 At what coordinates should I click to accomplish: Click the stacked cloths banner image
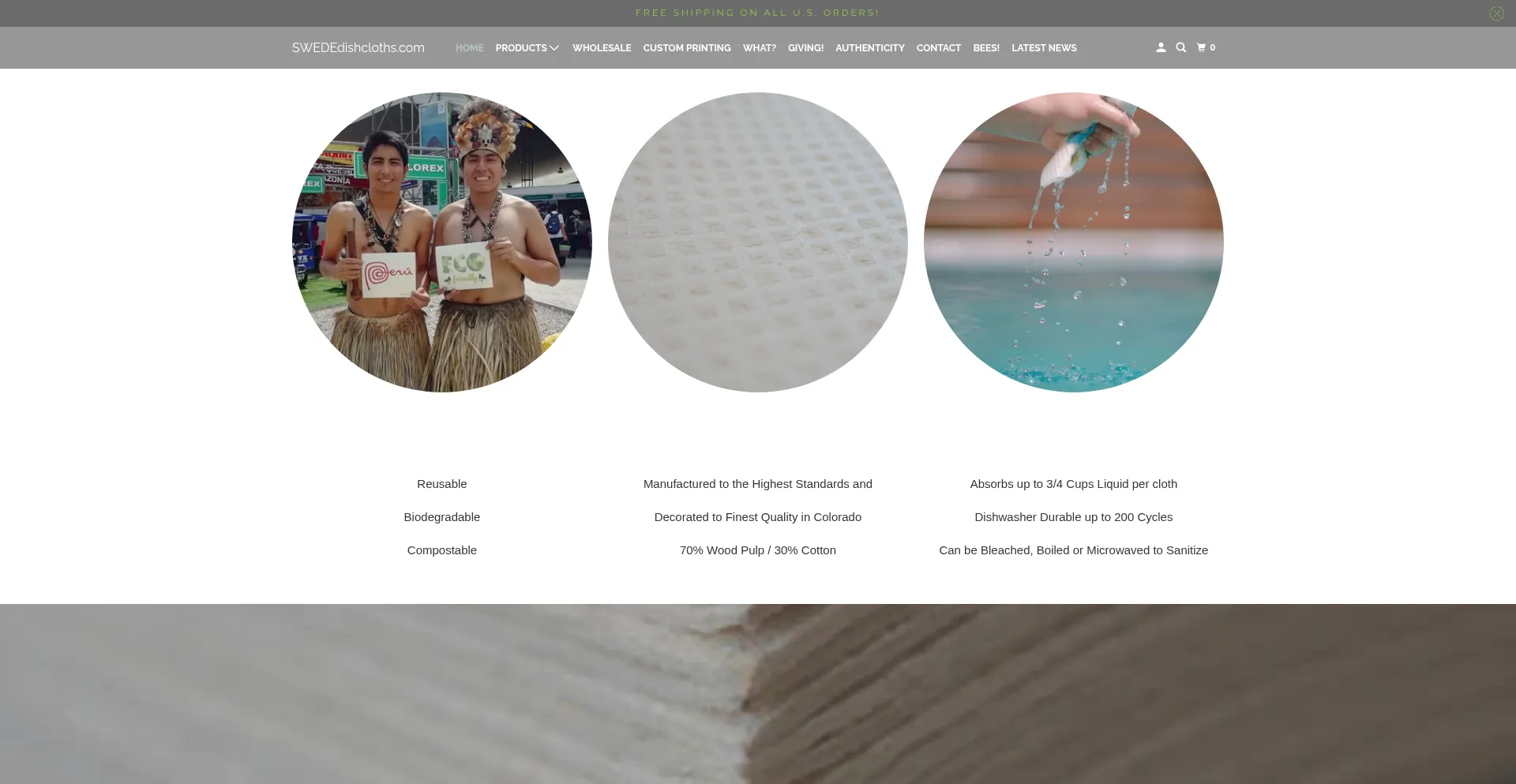point(758,693)
